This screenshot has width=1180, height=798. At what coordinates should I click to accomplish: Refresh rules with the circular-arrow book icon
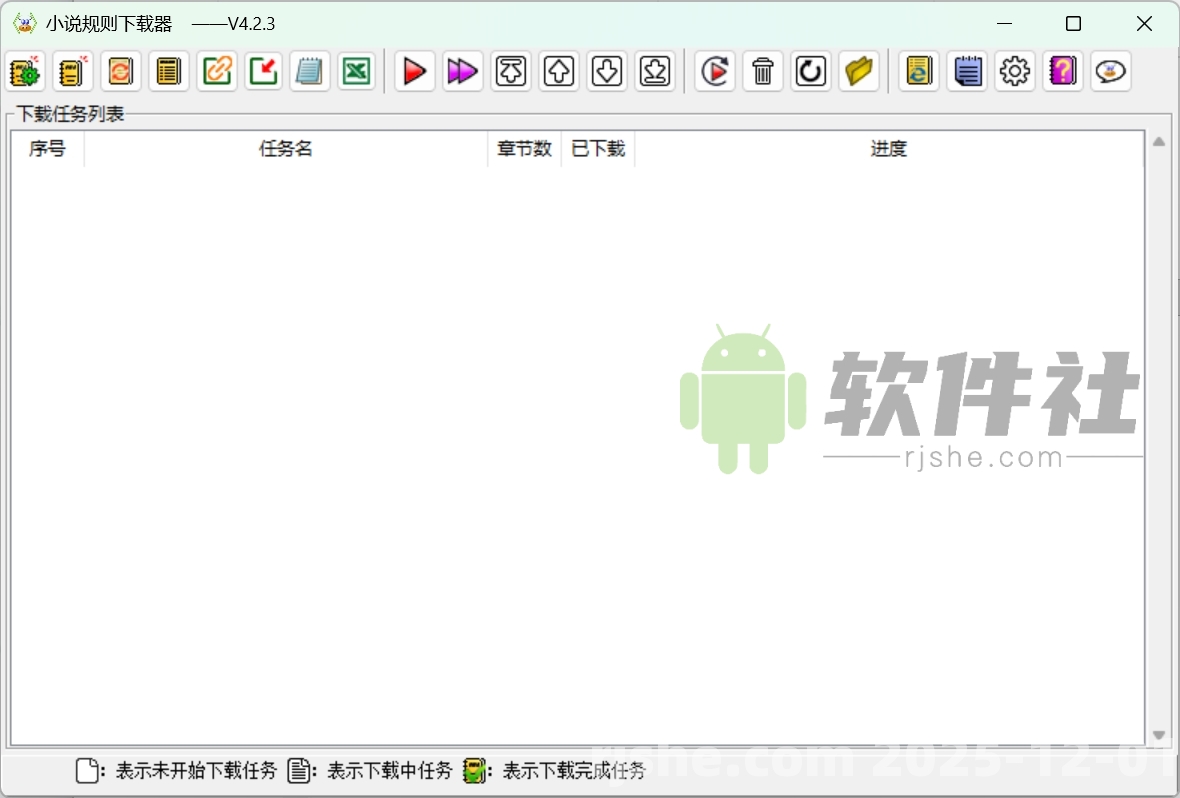tap(120, 71)
